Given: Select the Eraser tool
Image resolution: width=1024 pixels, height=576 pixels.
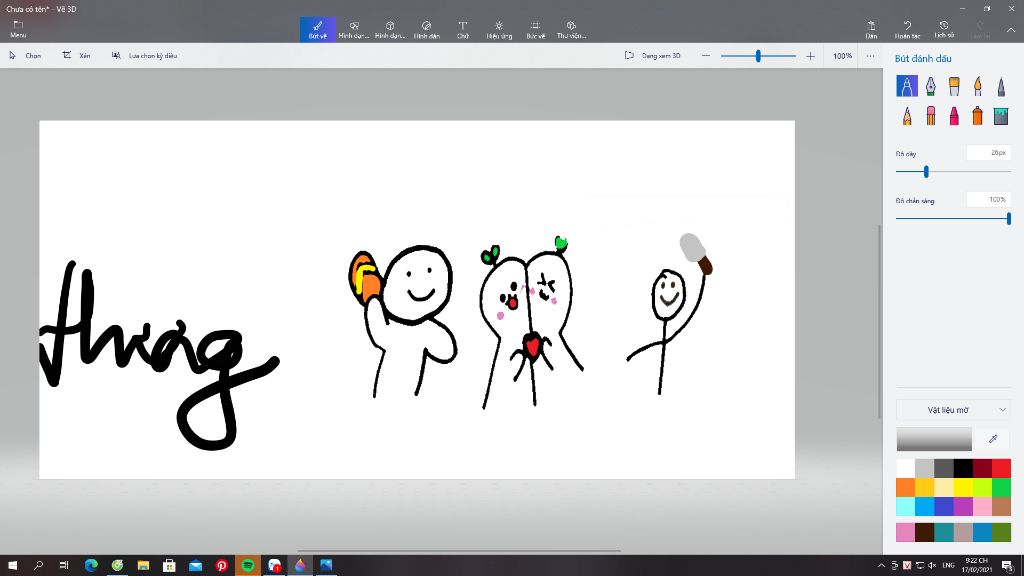Looking at the screenshot, I should click(x=930, y=116).
